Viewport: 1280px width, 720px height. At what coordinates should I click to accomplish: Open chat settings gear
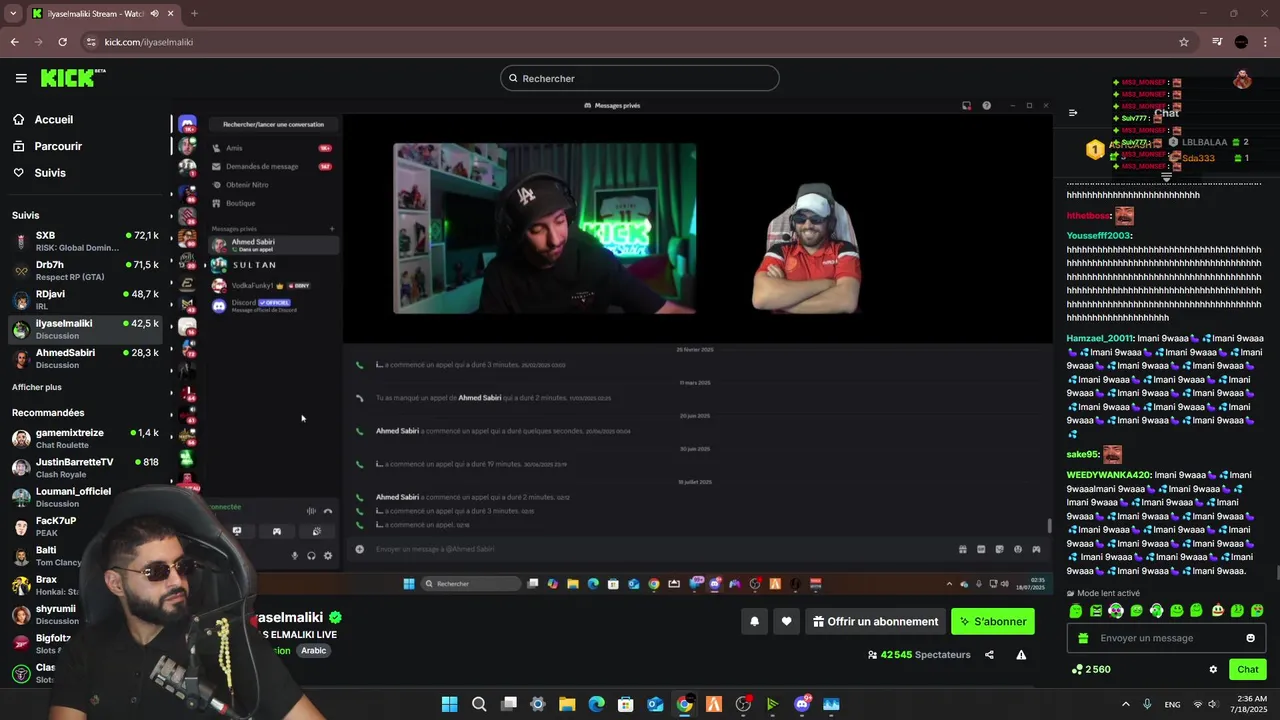point(1213,669)
